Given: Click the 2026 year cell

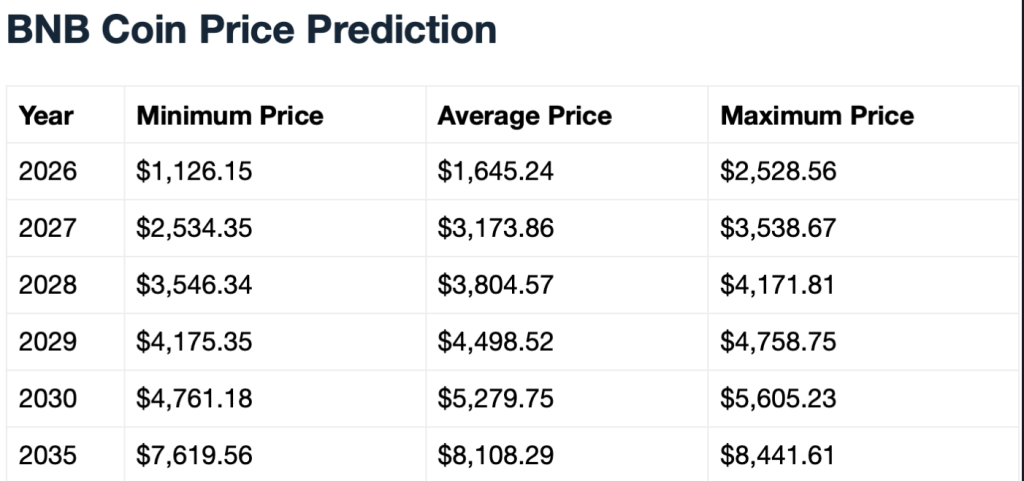Looking at the screenshot, I should (48, 172).
